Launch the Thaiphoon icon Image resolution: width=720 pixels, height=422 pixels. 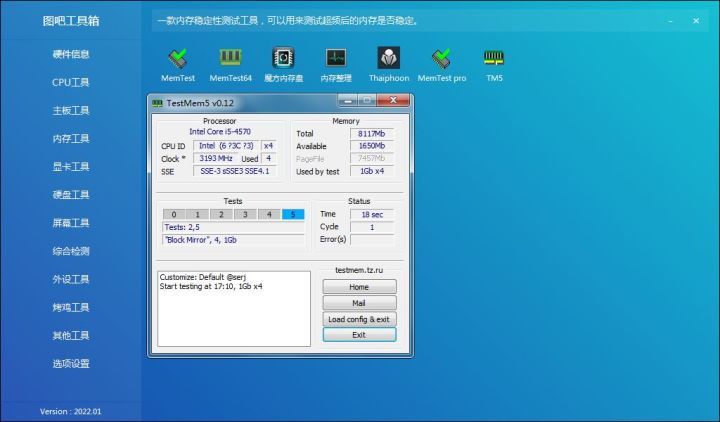tap(388, 61)
